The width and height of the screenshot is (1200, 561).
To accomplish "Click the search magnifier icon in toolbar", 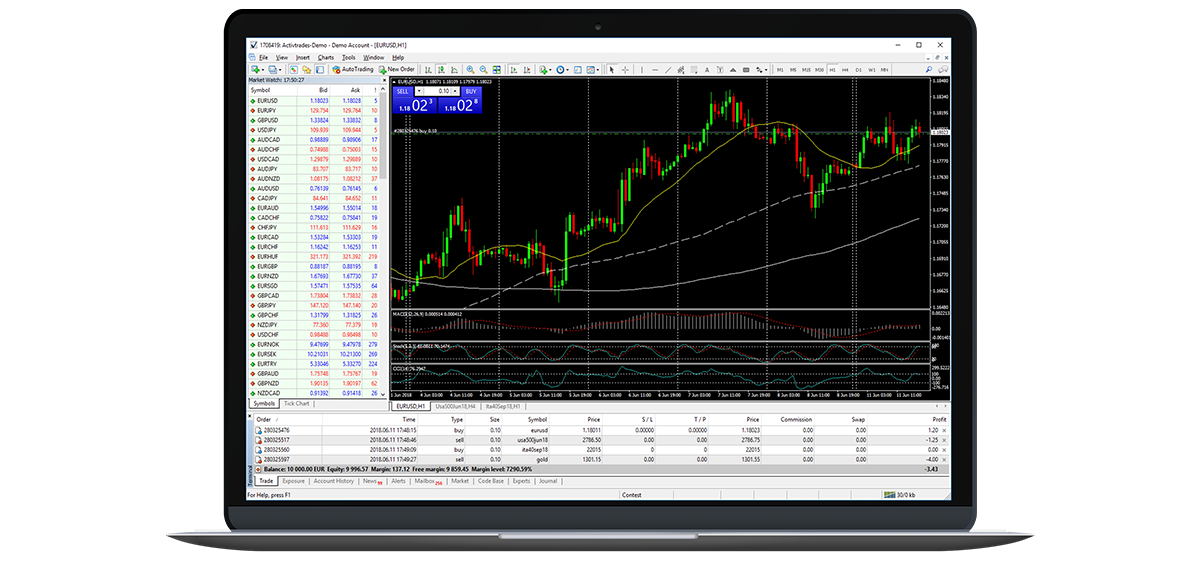I will [929, 70].
